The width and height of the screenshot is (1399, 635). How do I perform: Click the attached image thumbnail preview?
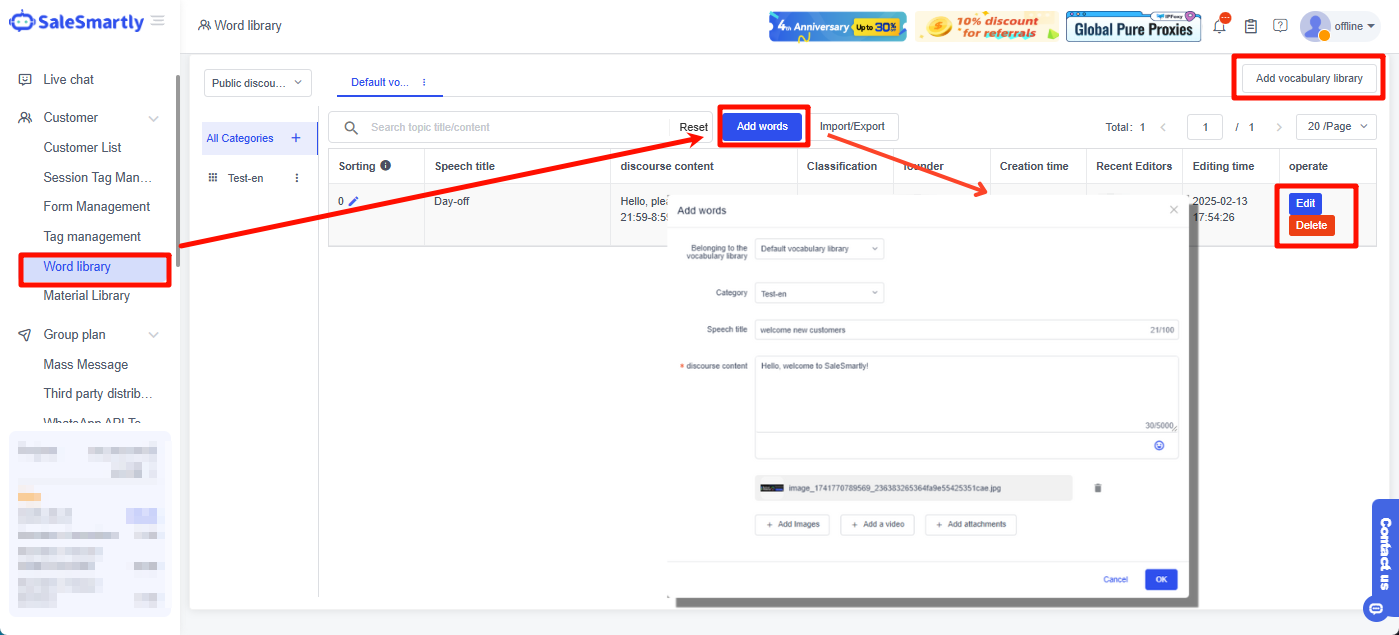(x=772, y=488)
